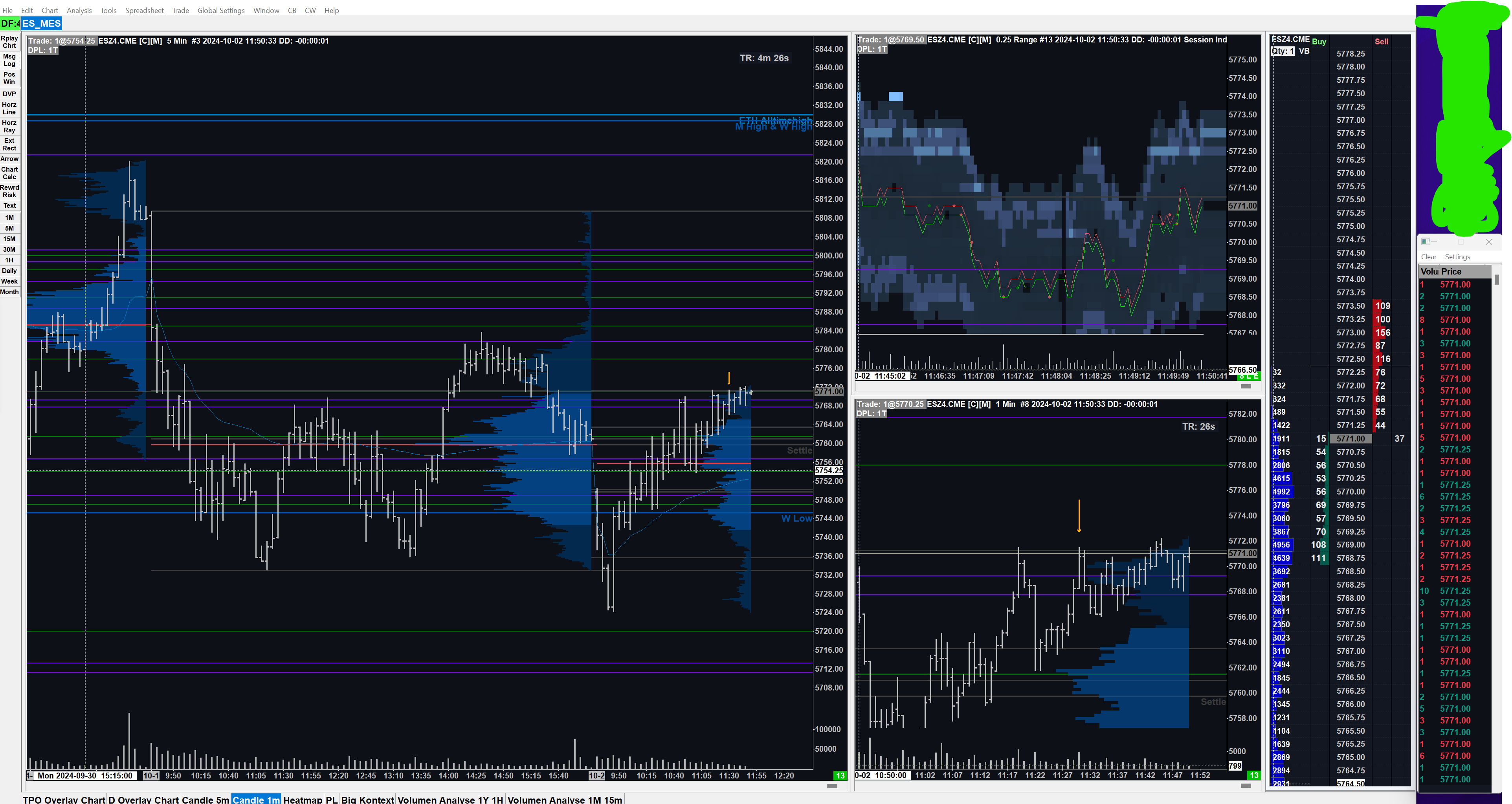Open the Pos Win position window
This screenshot has width=1512, height=804.
(x=9, y=78)
